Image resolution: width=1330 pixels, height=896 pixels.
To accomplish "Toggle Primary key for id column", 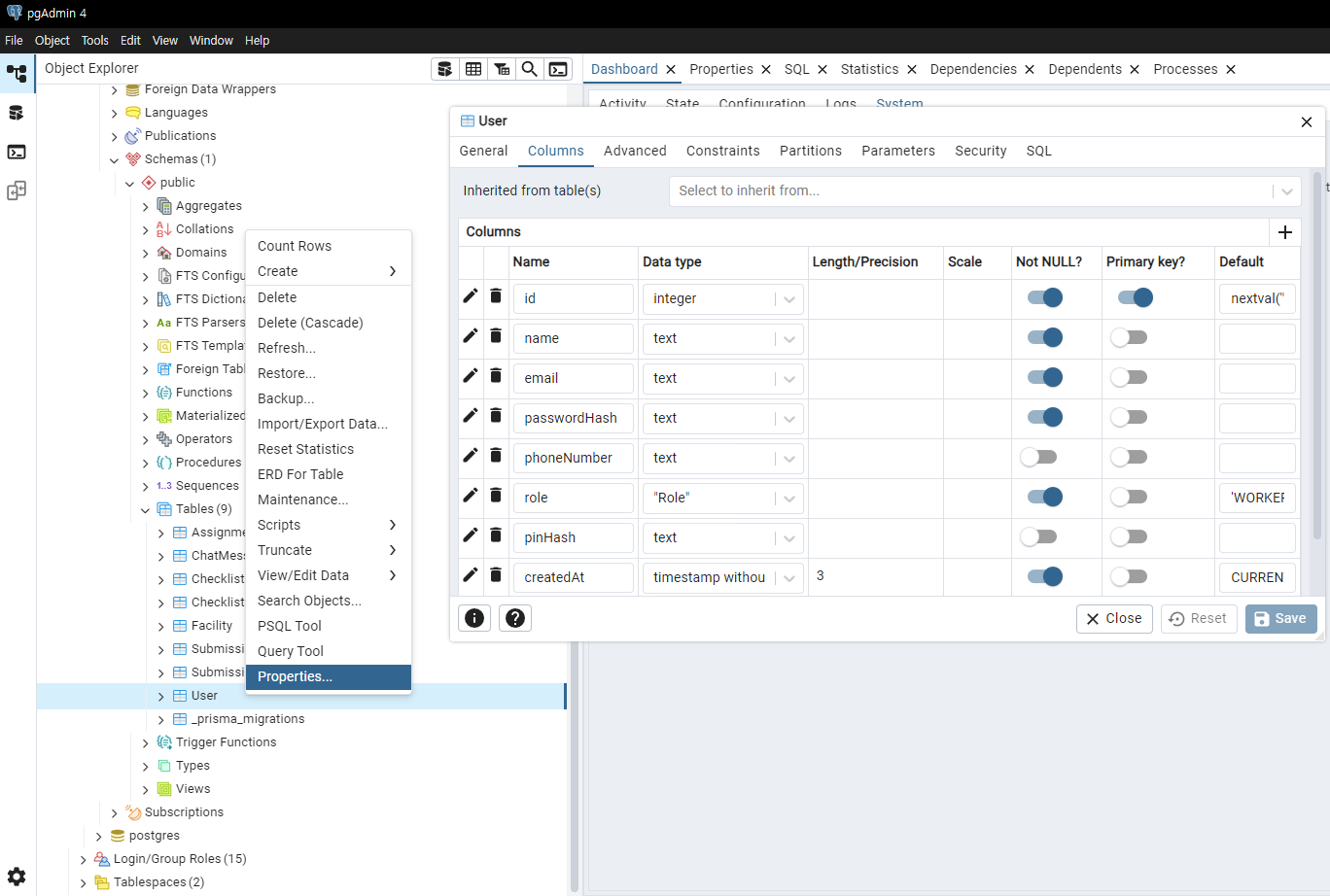I will (x=1136, y=297).
